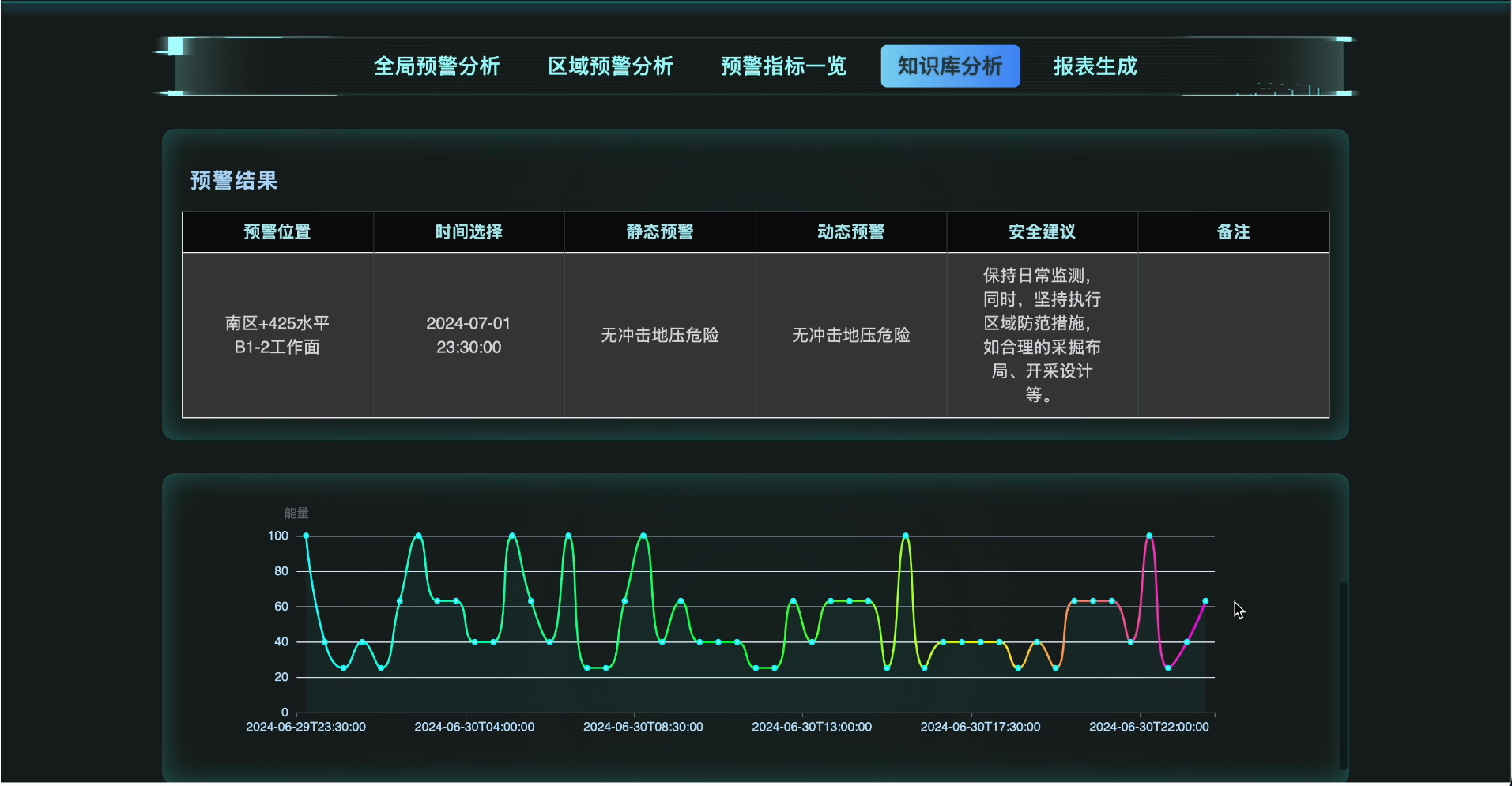Screen dimensions: 1512x786
Task: Open the 全局预警分析 tab
Action: tap(436, 66)
